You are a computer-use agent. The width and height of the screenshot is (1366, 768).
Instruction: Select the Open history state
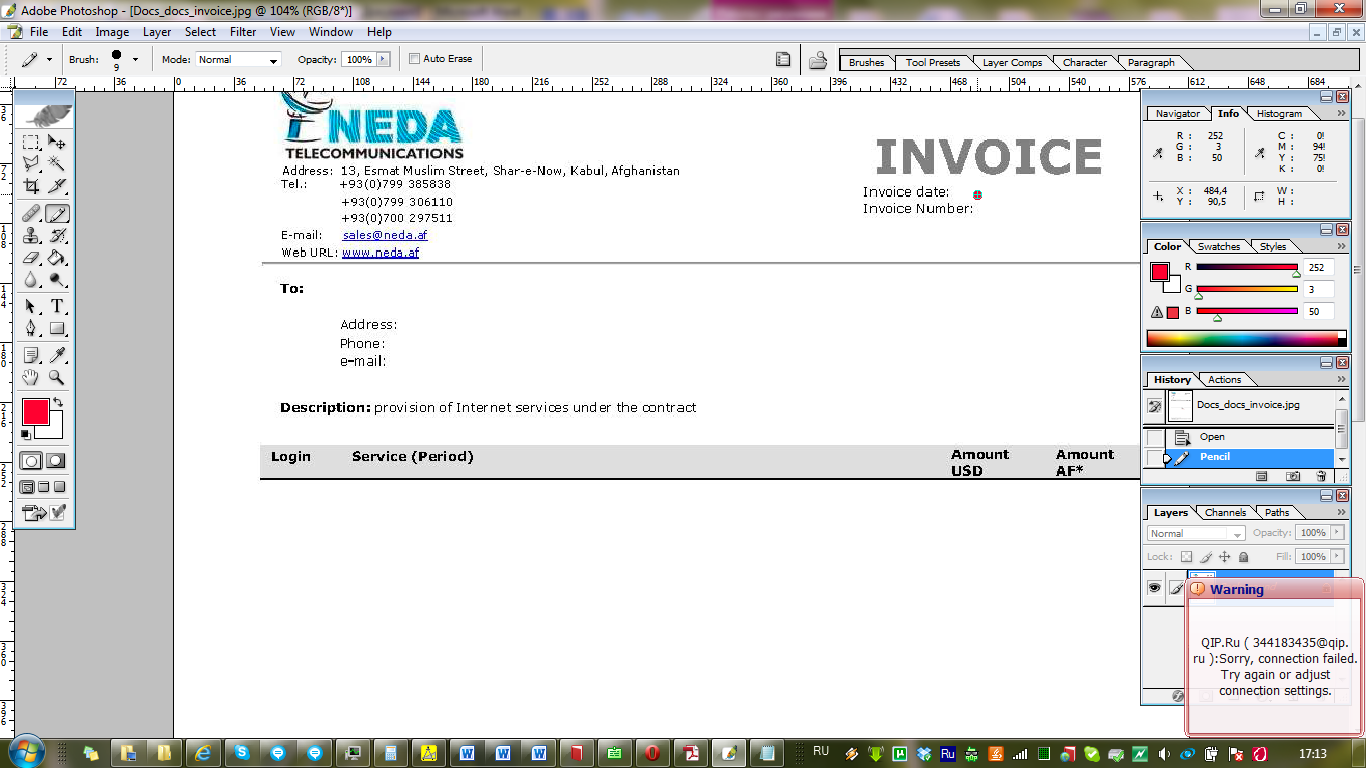1212,437
